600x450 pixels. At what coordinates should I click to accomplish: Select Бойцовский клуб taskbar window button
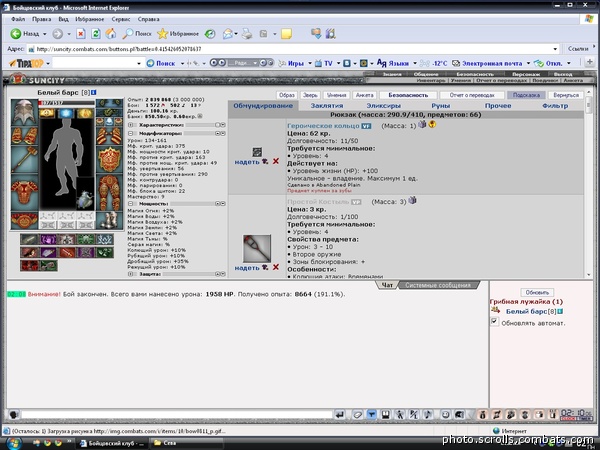(x=112, y=443)
